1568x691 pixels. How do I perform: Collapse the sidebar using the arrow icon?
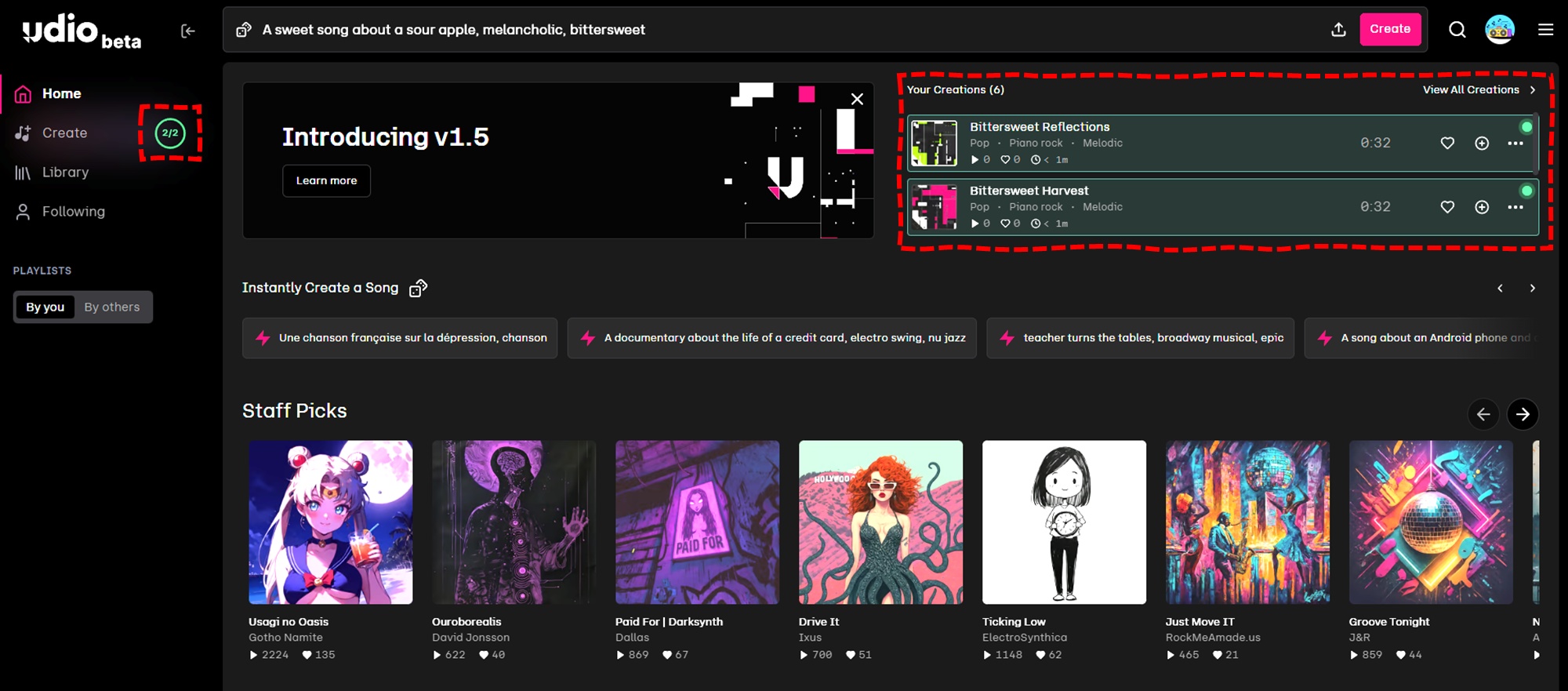pyautogui.click(x=188, y=31)
